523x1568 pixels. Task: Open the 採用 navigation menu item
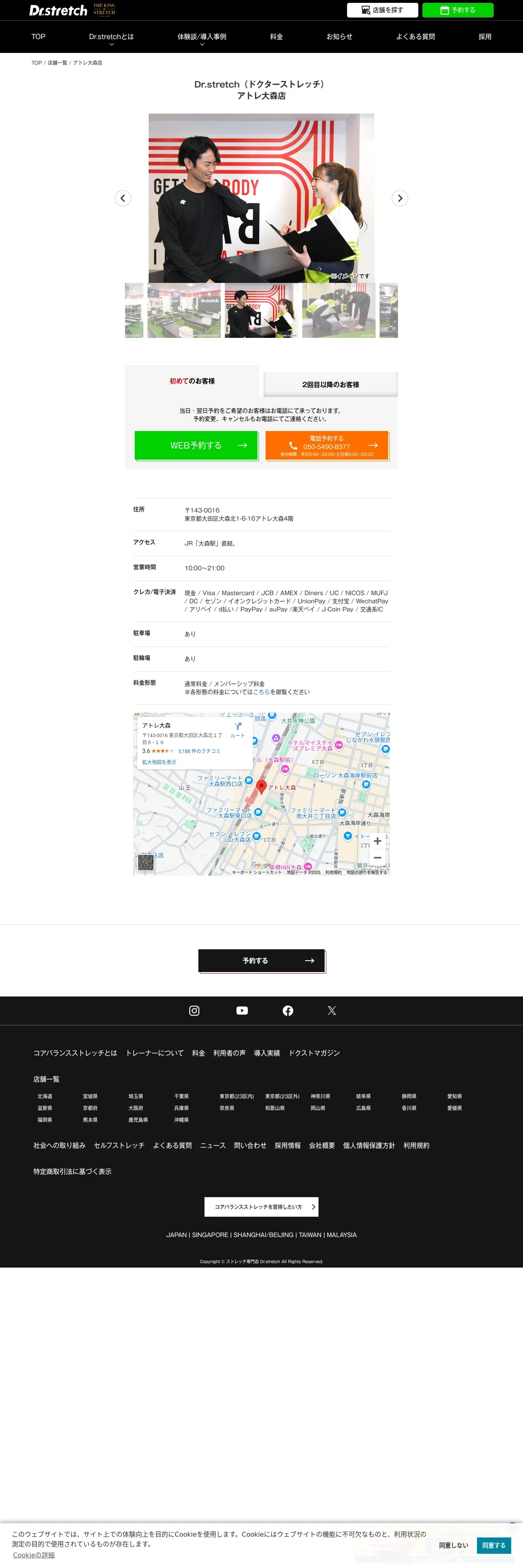[485, 37]
